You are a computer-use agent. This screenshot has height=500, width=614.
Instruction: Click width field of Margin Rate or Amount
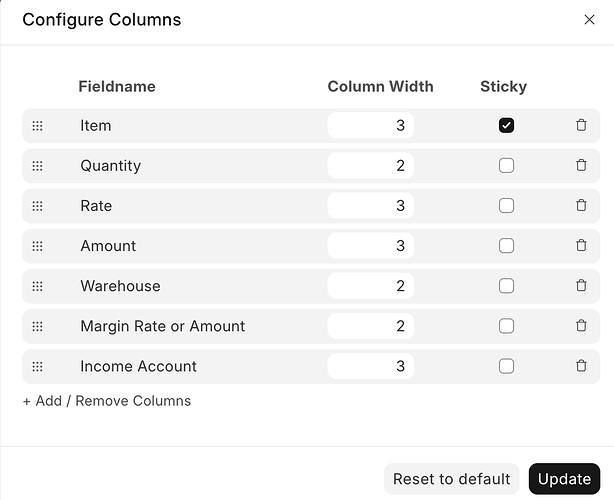[370, 326]
